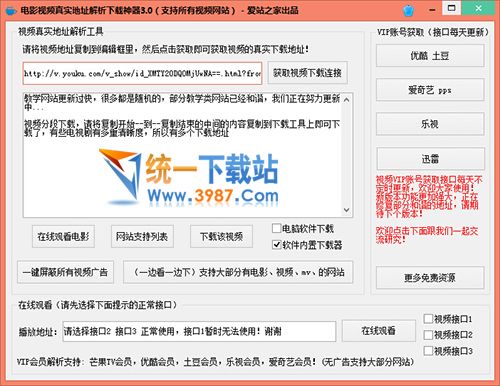Click into the video URL input field

click(142, 73)
